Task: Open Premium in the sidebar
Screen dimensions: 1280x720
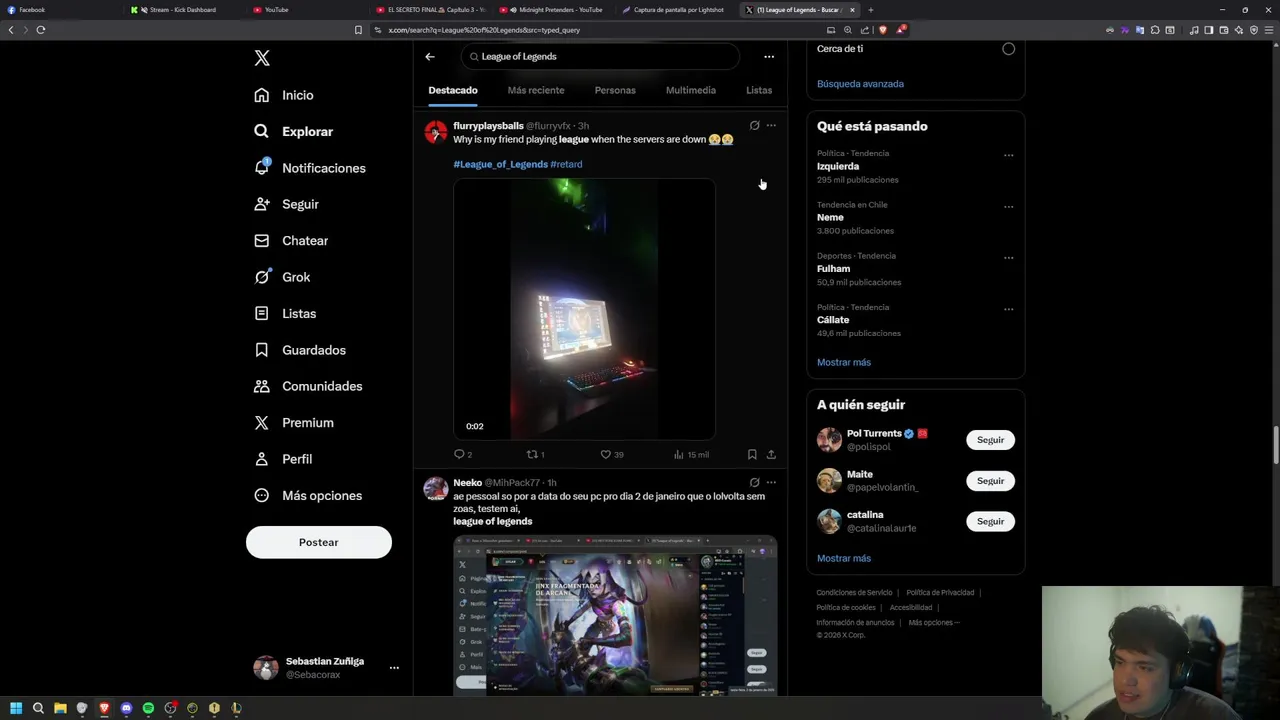Action: tap(294, 422)
